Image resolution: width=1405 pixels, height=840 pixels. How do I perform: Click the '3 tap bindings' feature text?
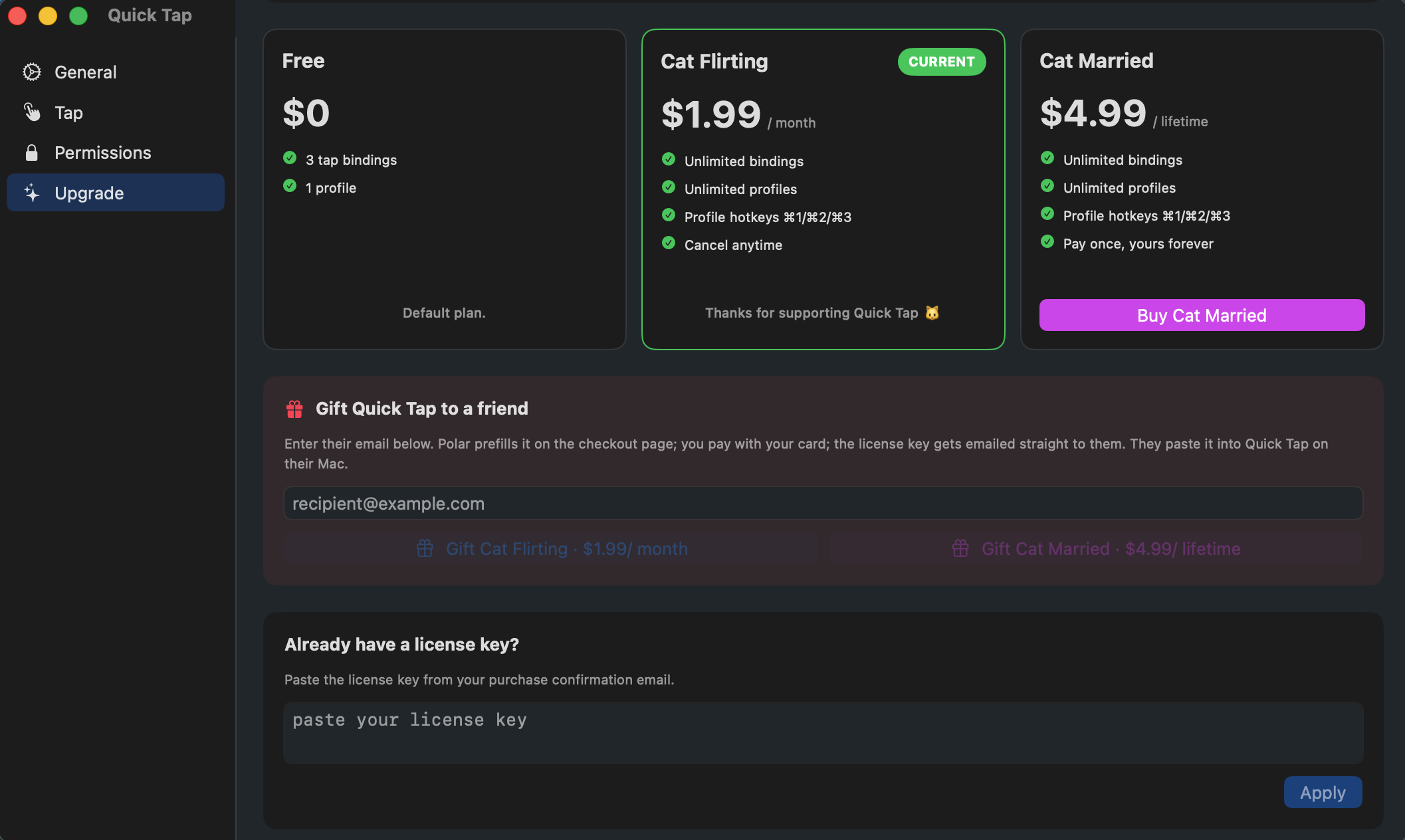point(351,160)
